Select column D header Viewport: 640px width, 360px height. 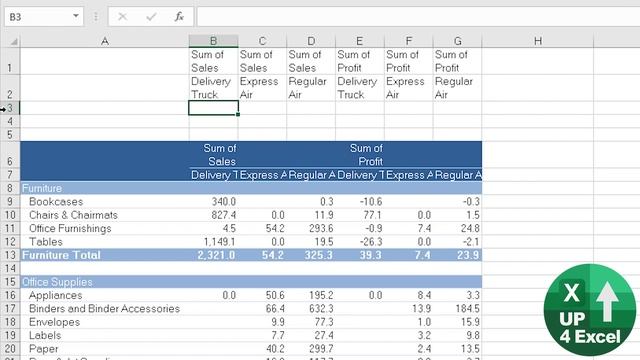(x=311, y=41)
